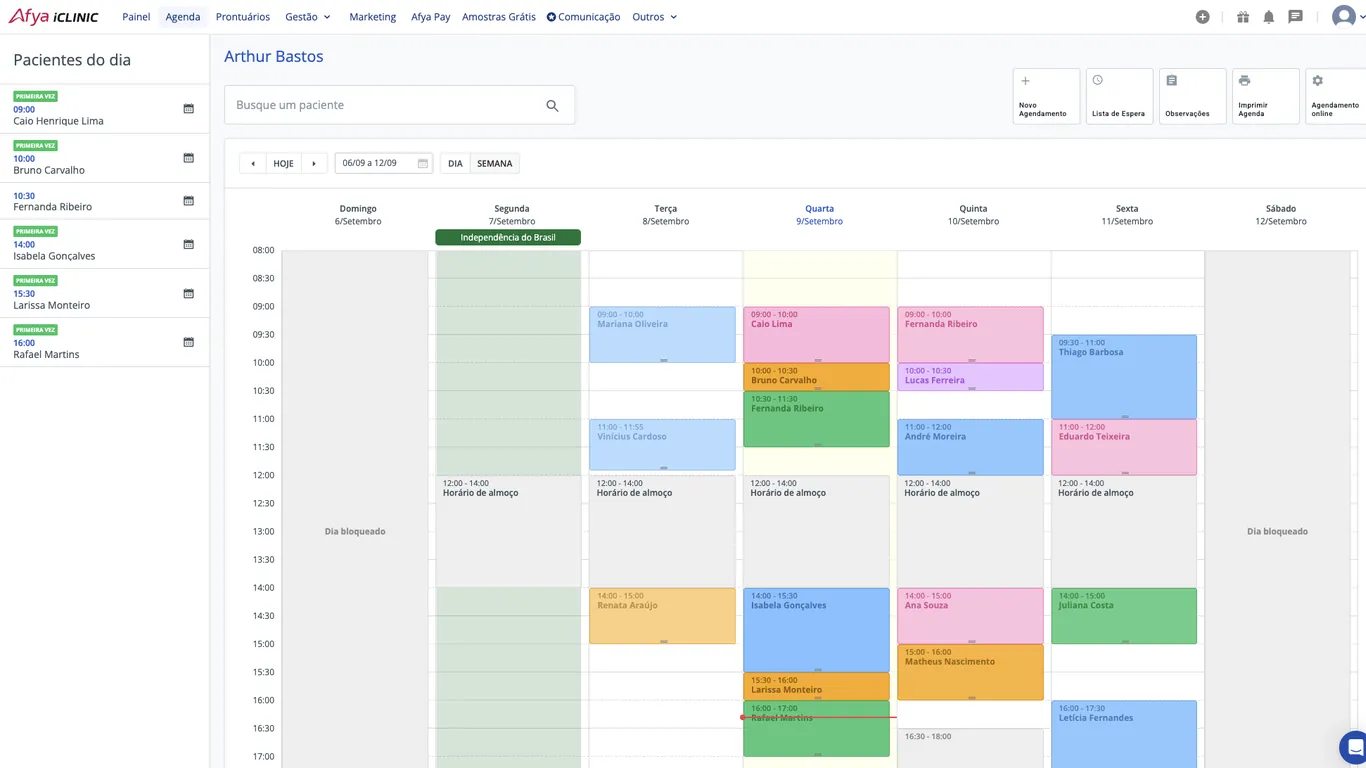Screen dimensions: 1366x768
Task: Open the Prontuários menu item
Action: 243,17
